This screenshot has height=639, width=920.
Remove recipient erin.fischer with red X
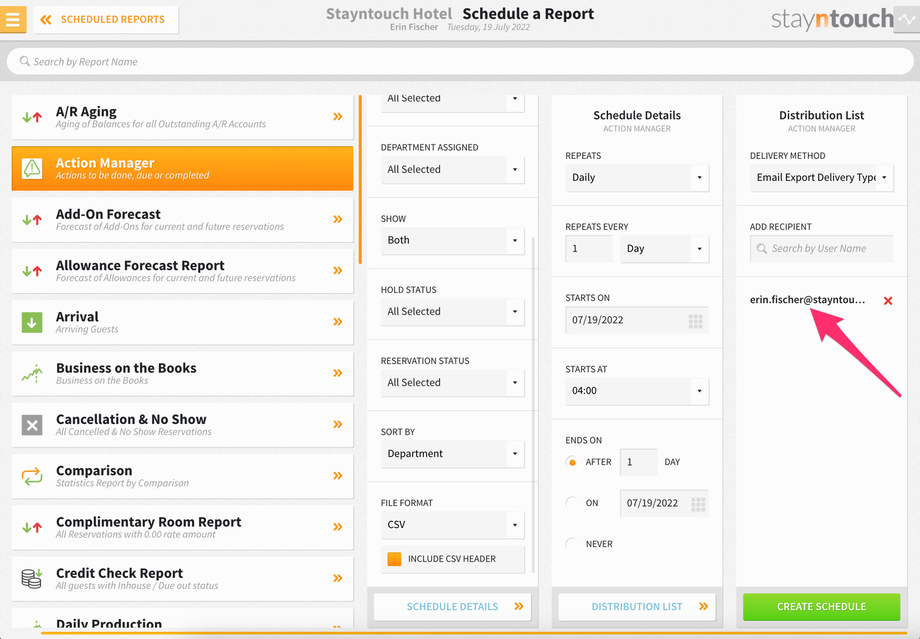click(x=888, y=300)
